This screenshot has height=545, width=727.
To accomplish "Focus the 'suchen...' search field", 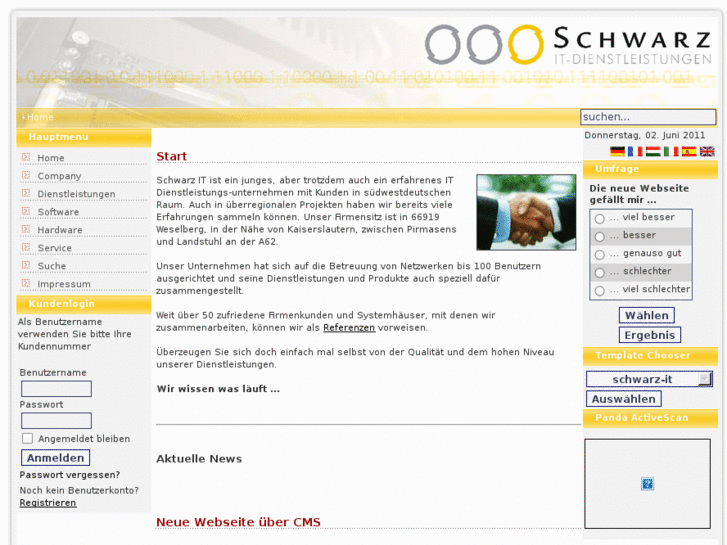I will point(648,117).
